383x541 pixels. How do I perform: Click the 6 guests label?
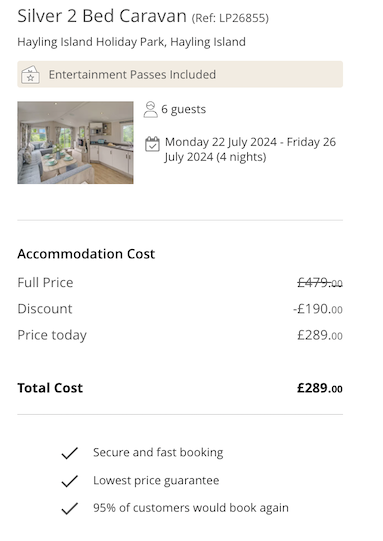pyautogui.click(x=184, y=109)
